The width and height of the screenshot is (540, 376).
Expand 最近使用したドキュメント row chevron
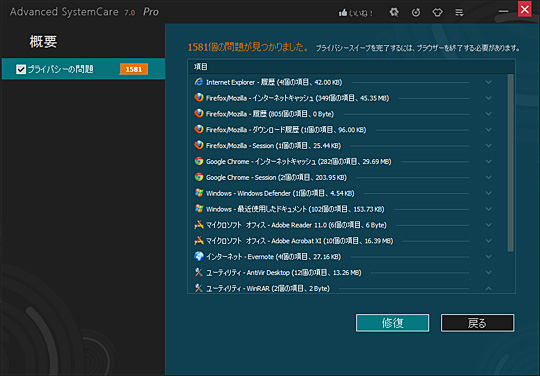point(488,209)
